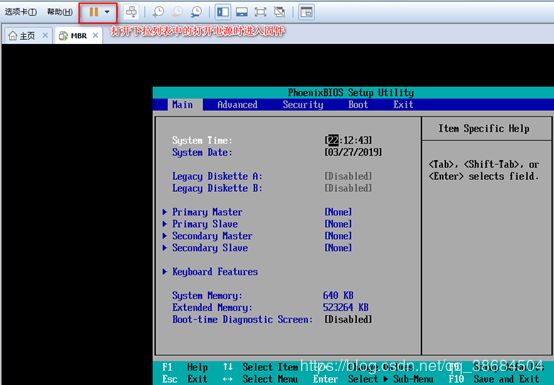Click the pause virtual machine button
The image size is (554, 385).
tap(93, 12)
